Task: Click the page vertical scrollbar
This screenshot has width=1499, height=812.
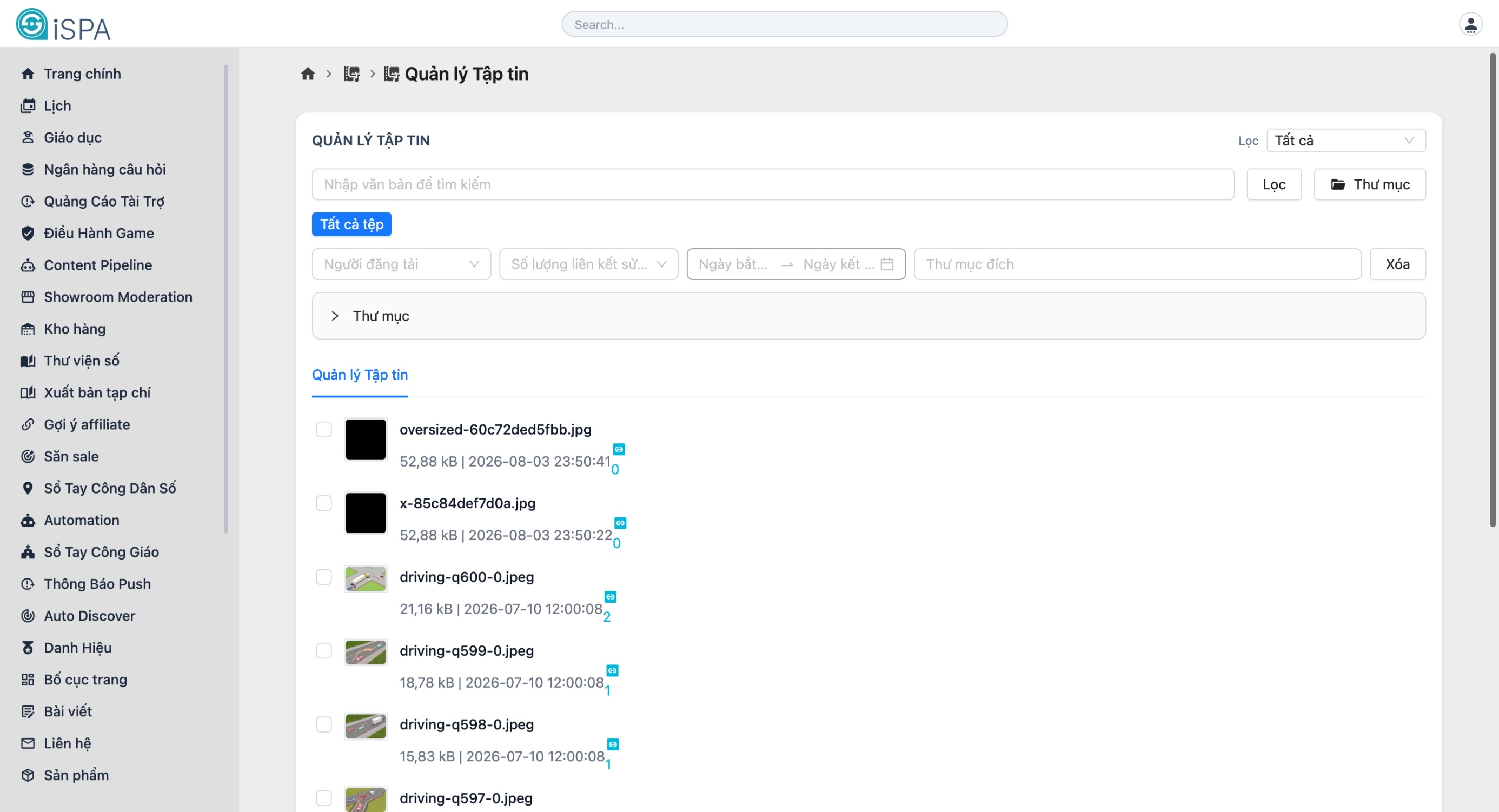Action: (1493, 290)
